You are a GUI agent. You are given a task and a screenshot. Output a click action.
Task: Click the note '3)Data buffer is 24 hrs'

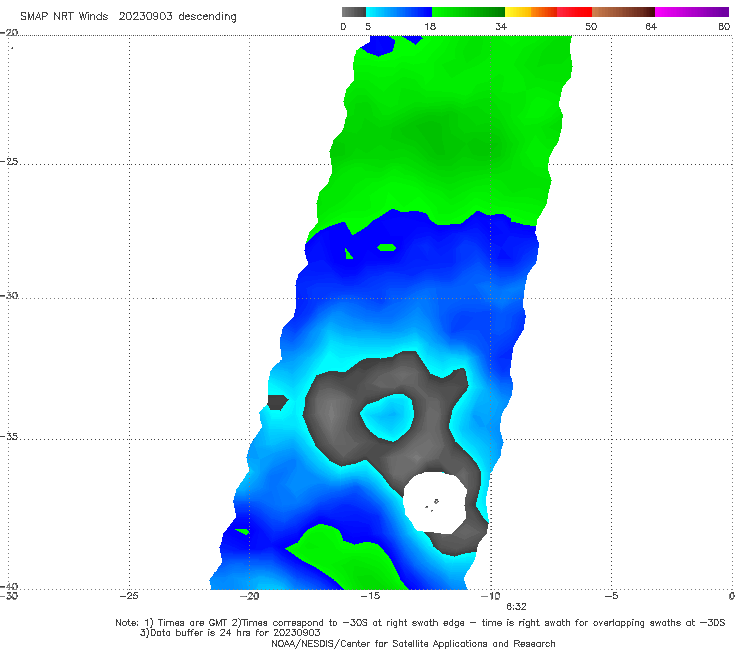click(x=230, y=633)
